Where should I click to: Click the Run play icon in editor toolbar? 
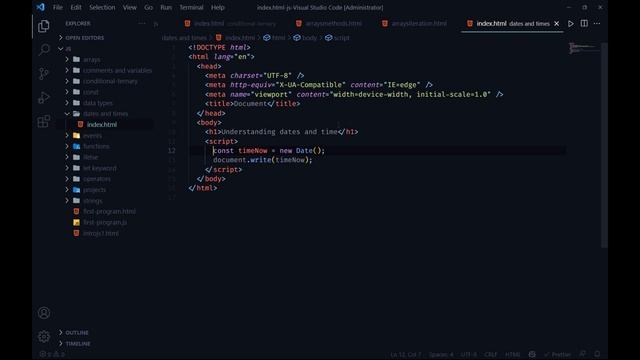click(x=571, y=24)
